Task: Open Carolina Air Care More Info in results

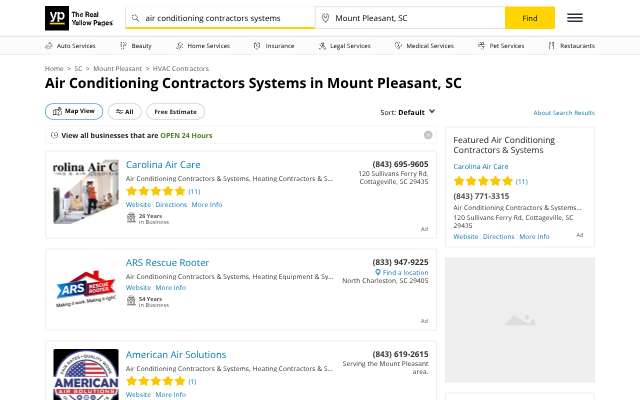Action: click(207, 204)
